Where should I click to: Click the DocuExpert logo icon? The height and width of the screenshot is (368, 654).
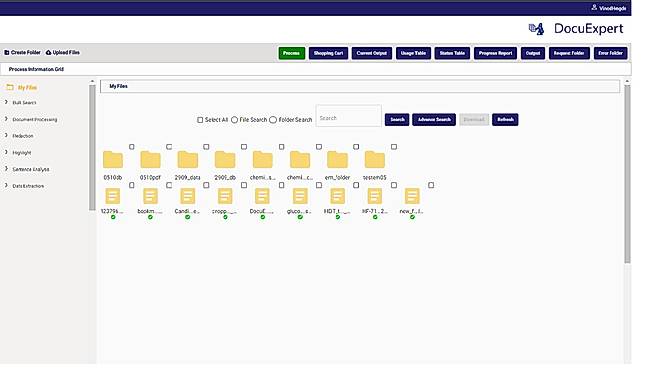click(536, 29)
